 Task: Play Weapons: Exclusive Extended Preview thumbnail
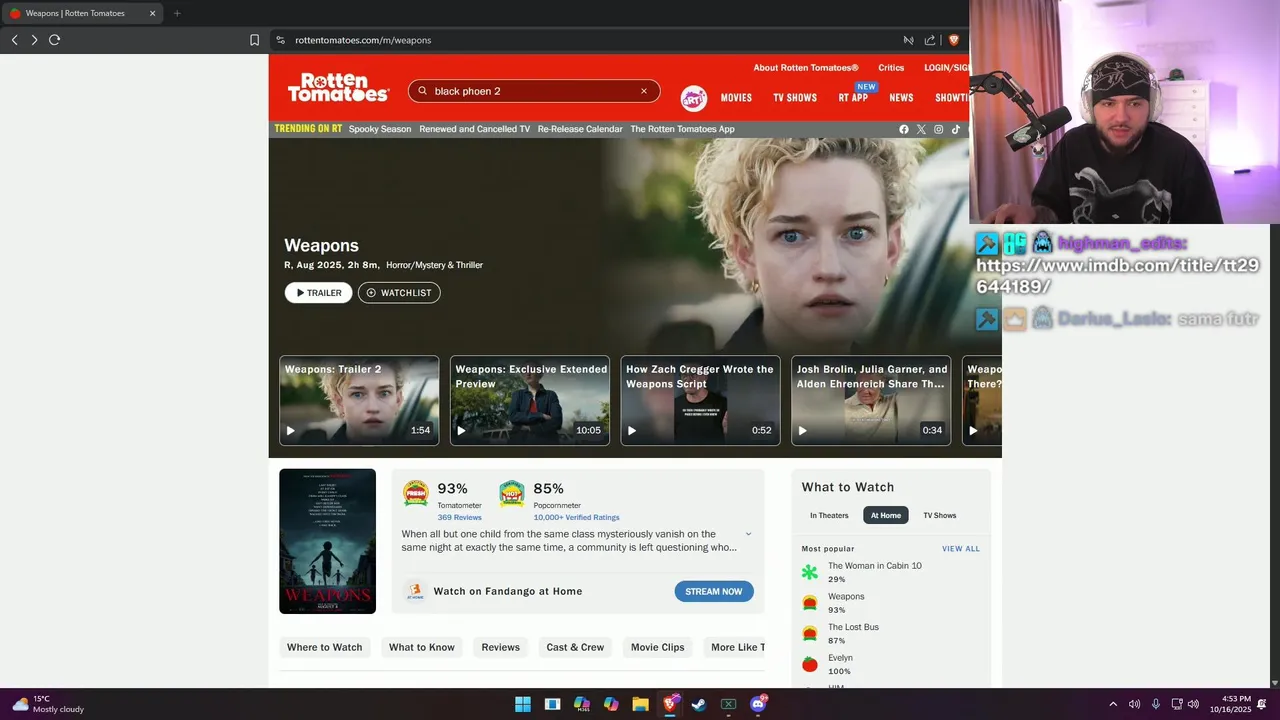[530, 401]
